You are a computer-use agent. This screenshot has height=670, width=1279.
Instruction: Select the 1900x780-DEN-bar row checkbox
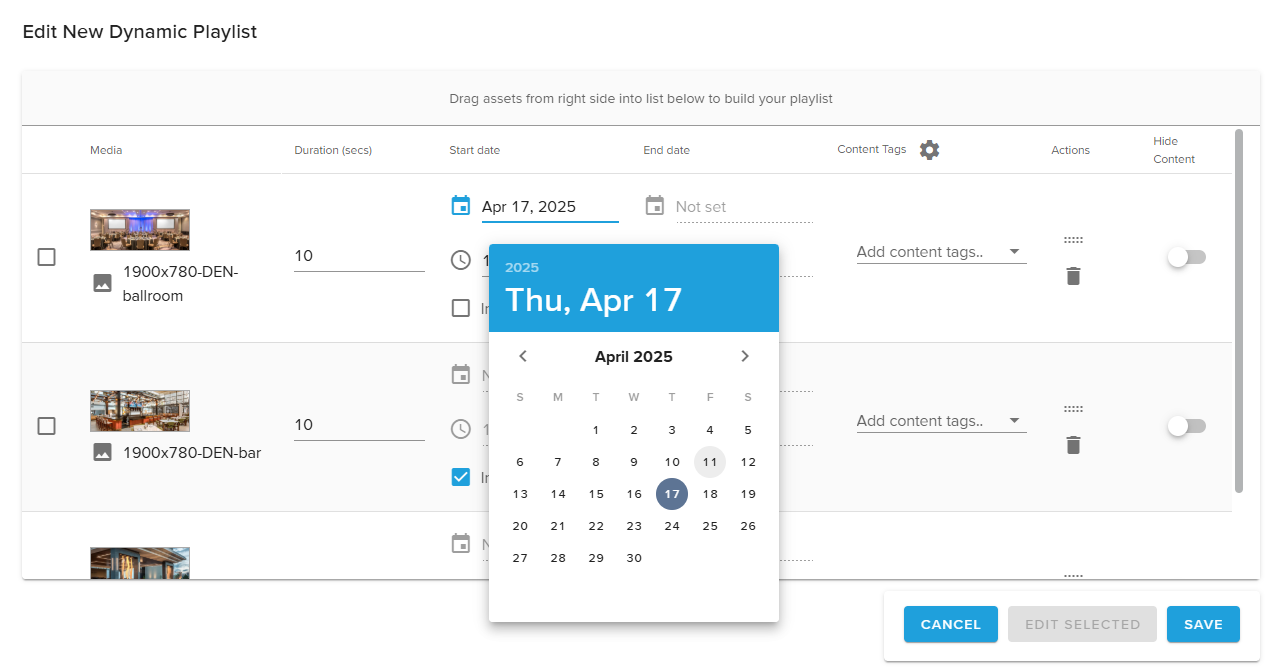click(x=46, y=426)
